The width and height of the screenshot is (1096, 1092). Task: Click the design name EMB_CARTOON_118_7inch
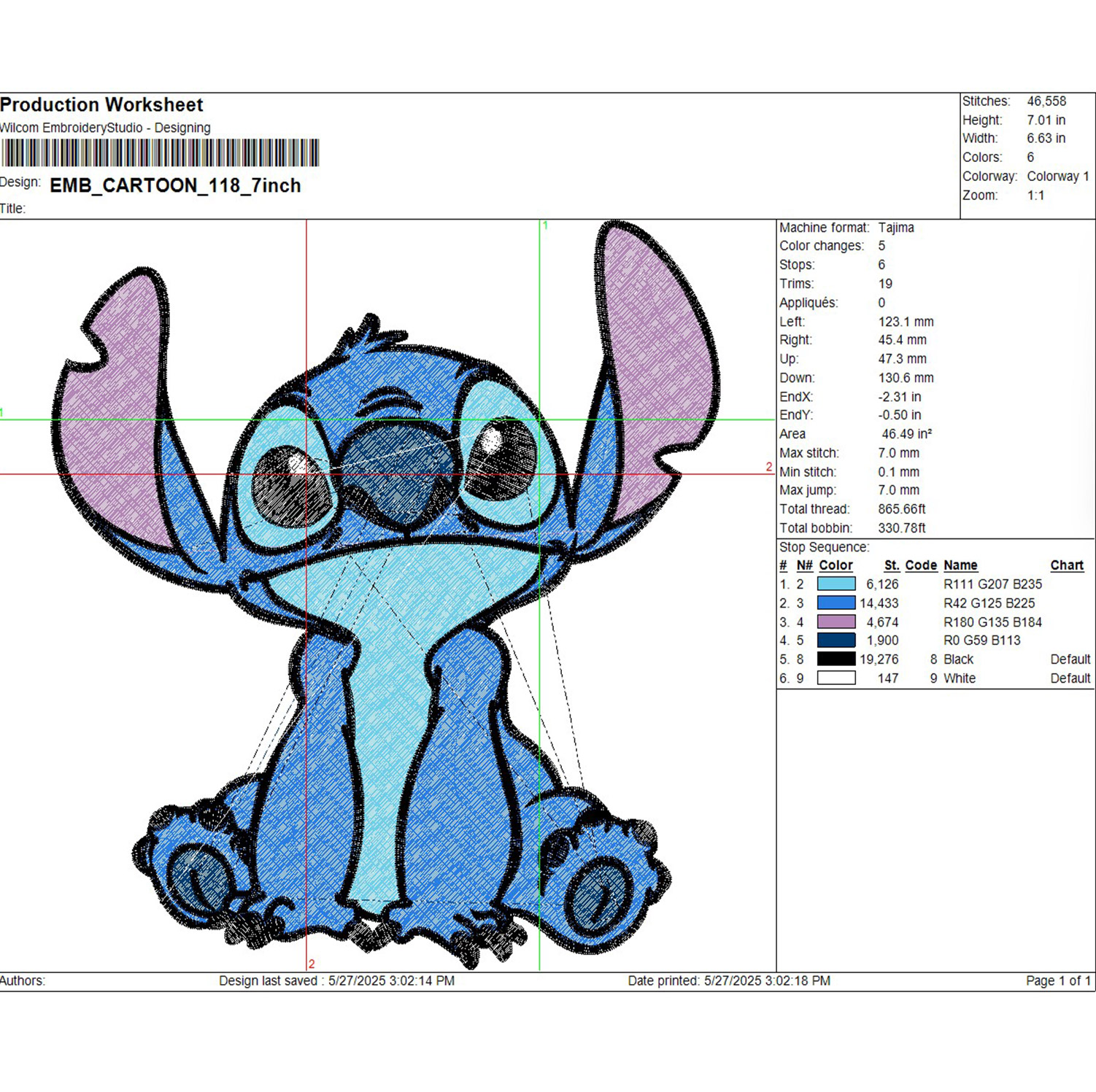[x=175, y=186]
